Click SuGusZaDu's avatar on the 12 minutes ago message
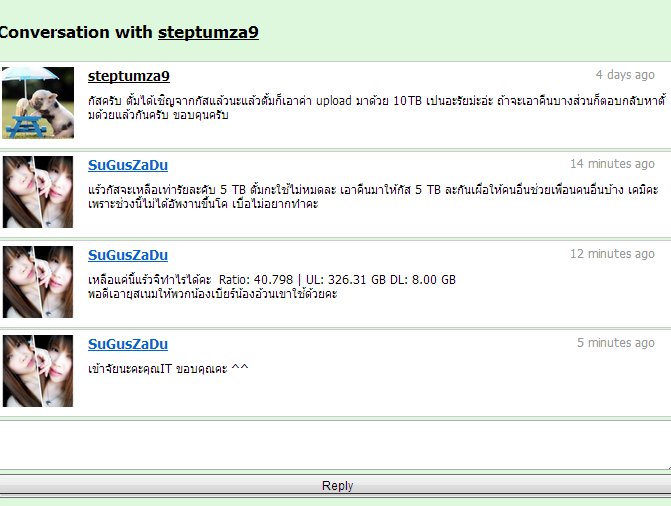671x506 pixels. click(37, 282)
